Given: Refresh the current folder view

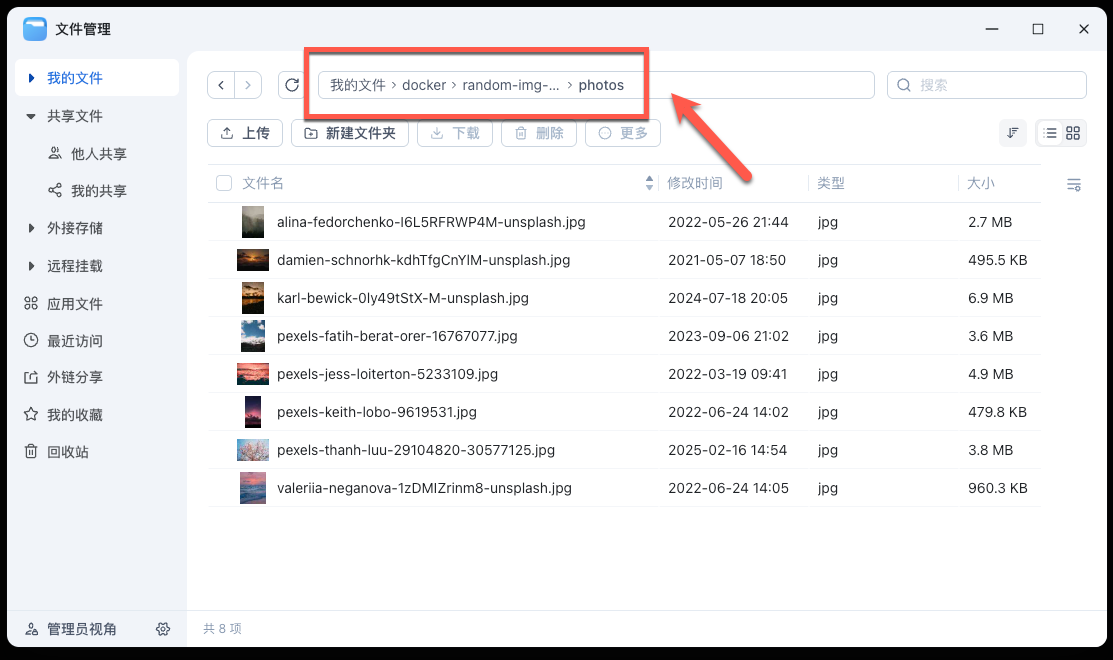Looking at the screenshot, I should [x=291, y=84].
